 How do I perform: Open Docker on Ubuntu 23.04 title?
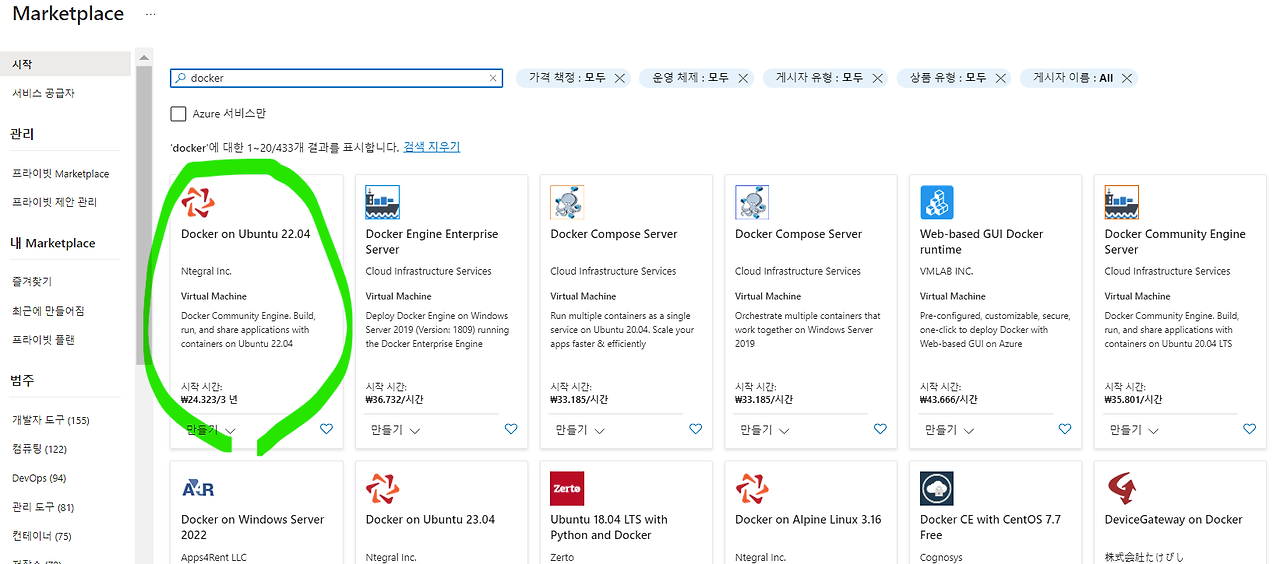click(x=431, y=520)
